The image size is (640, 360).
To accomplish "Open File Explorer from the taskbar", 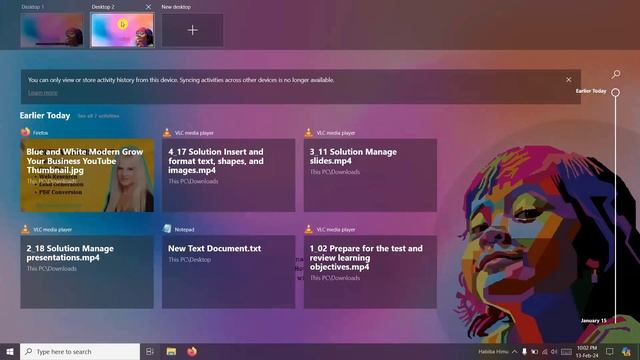I will [x=171, y=351].
